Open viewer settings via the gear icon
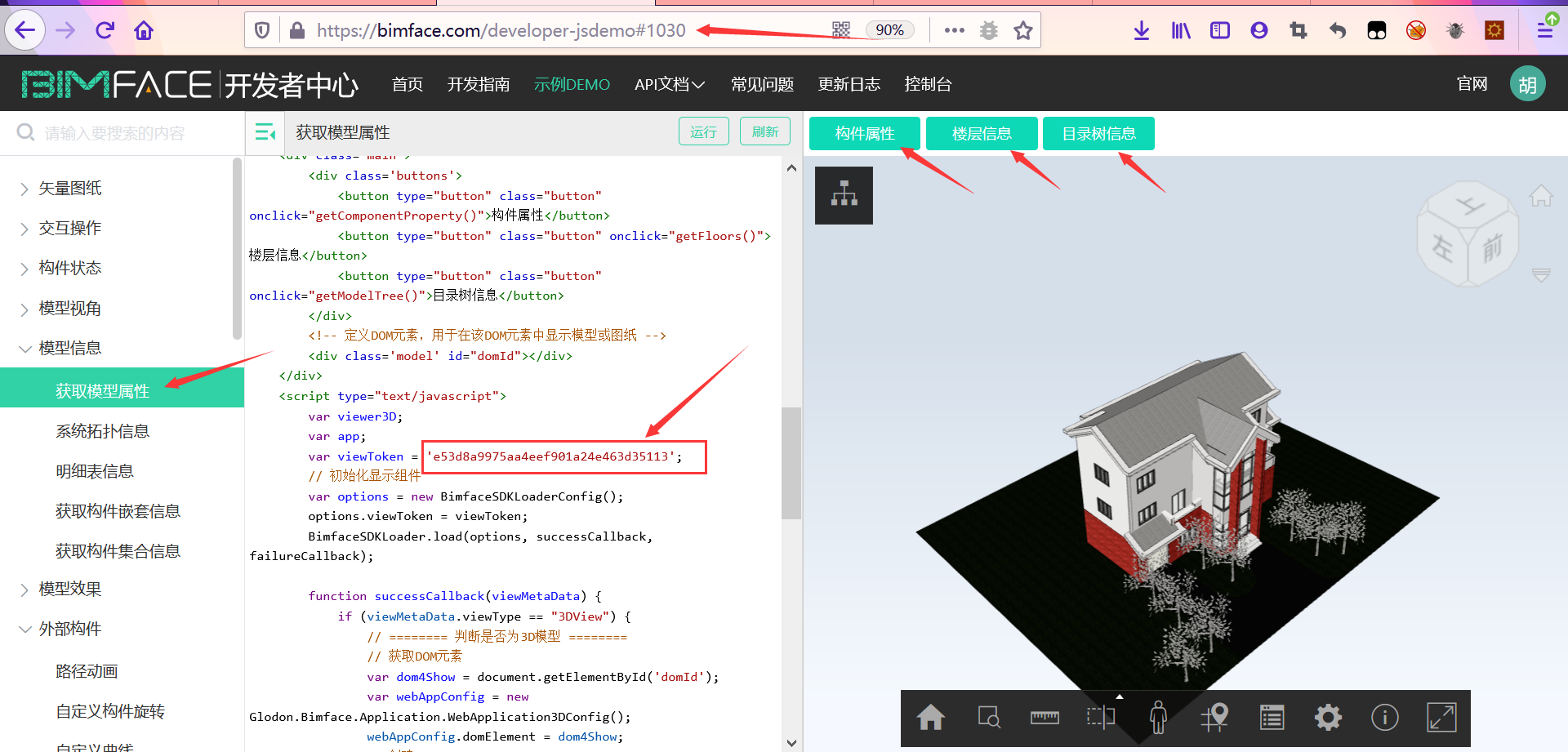 click(x=1327, y=718)
